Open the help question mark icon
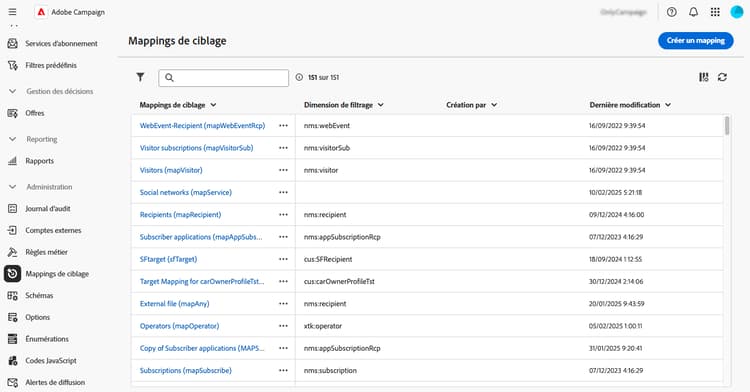 click(672, 12)
